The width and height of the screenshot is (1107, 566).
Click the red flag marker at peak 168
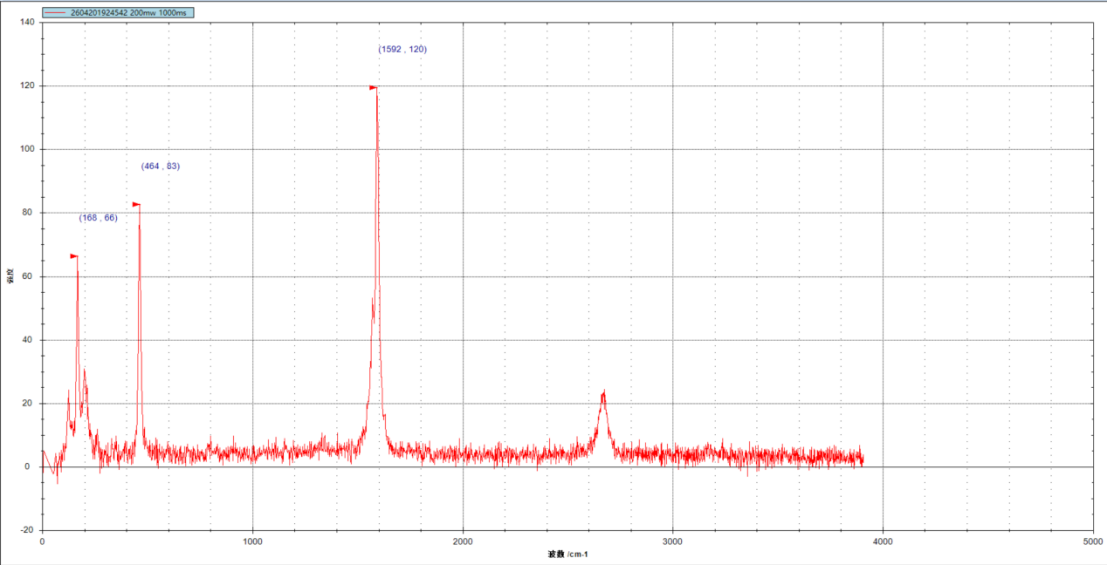tap(73, 256)
